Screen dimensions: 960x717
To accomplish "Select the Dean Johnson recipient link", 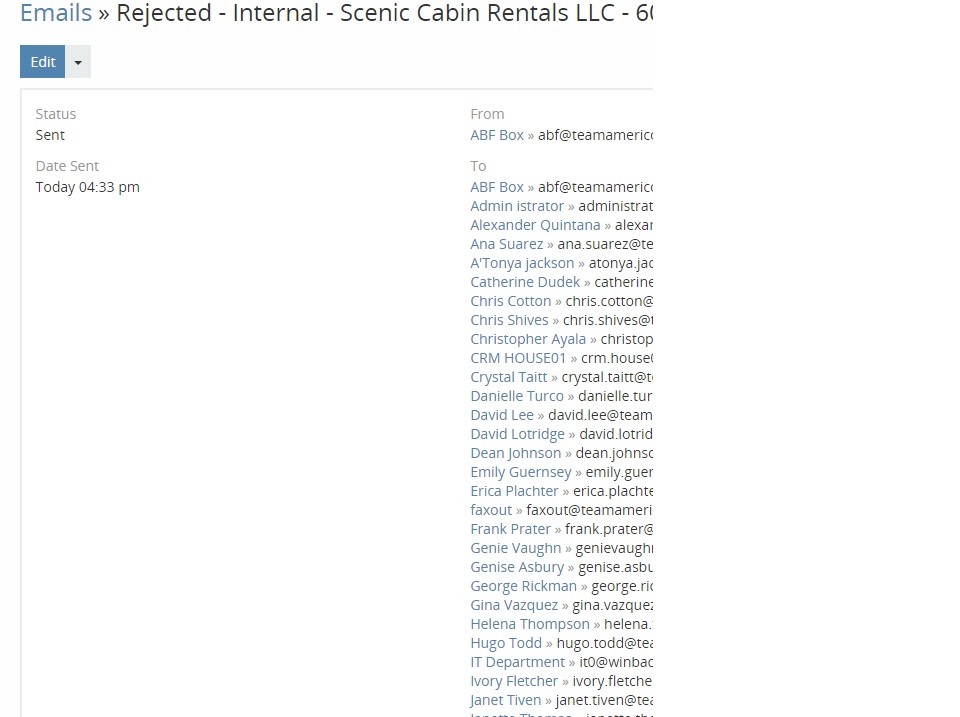I will point(516,453).
